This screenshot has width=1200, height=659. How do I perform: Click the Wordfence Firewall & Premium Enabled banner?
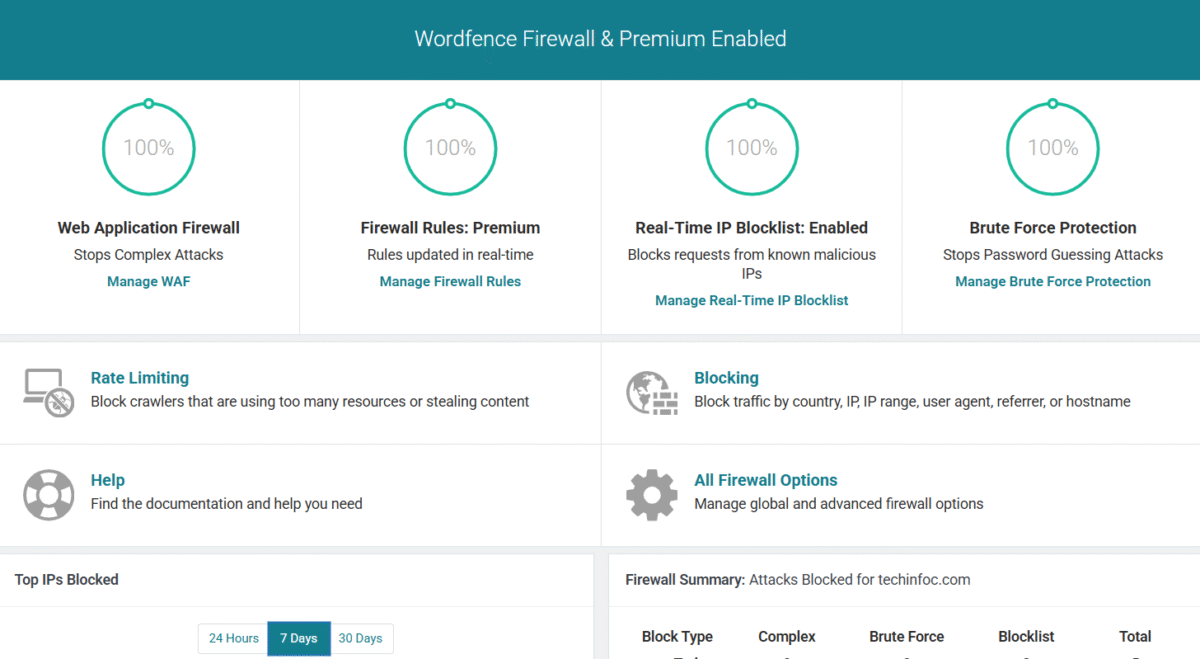pyautogui.click(x=600, y=39)
